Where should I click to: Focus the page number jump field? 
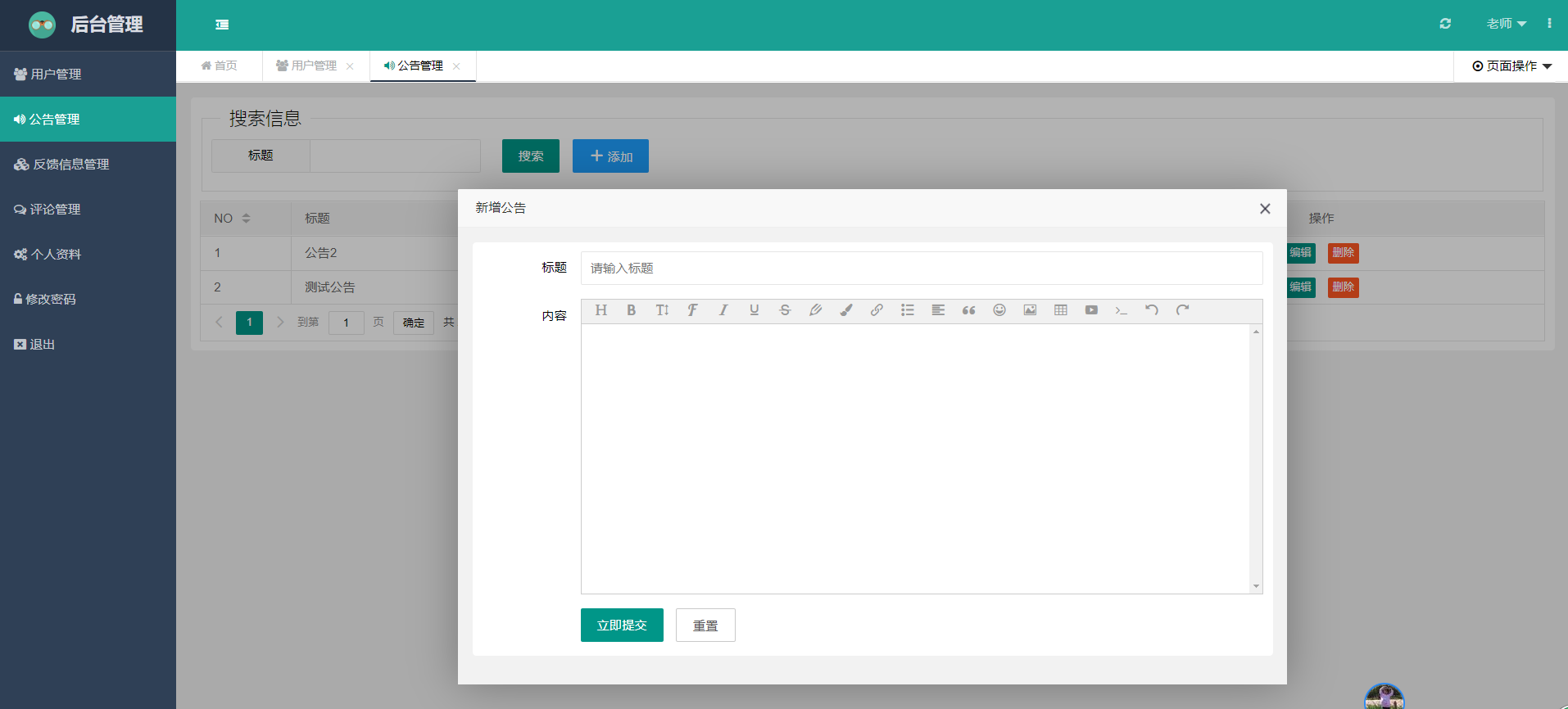pyautogui.click(x=347, y=323)
